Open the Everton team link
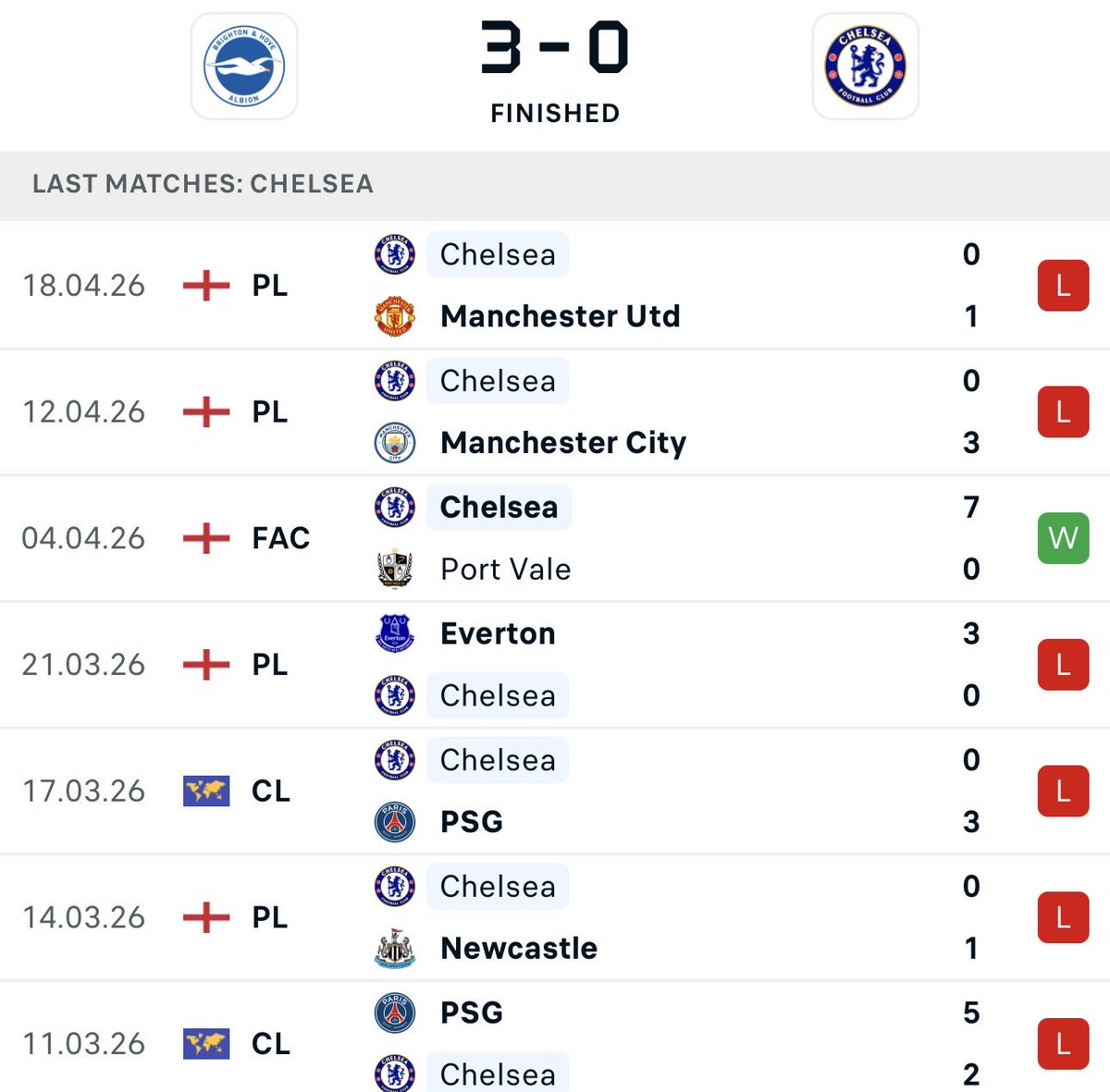 (498, 633)
